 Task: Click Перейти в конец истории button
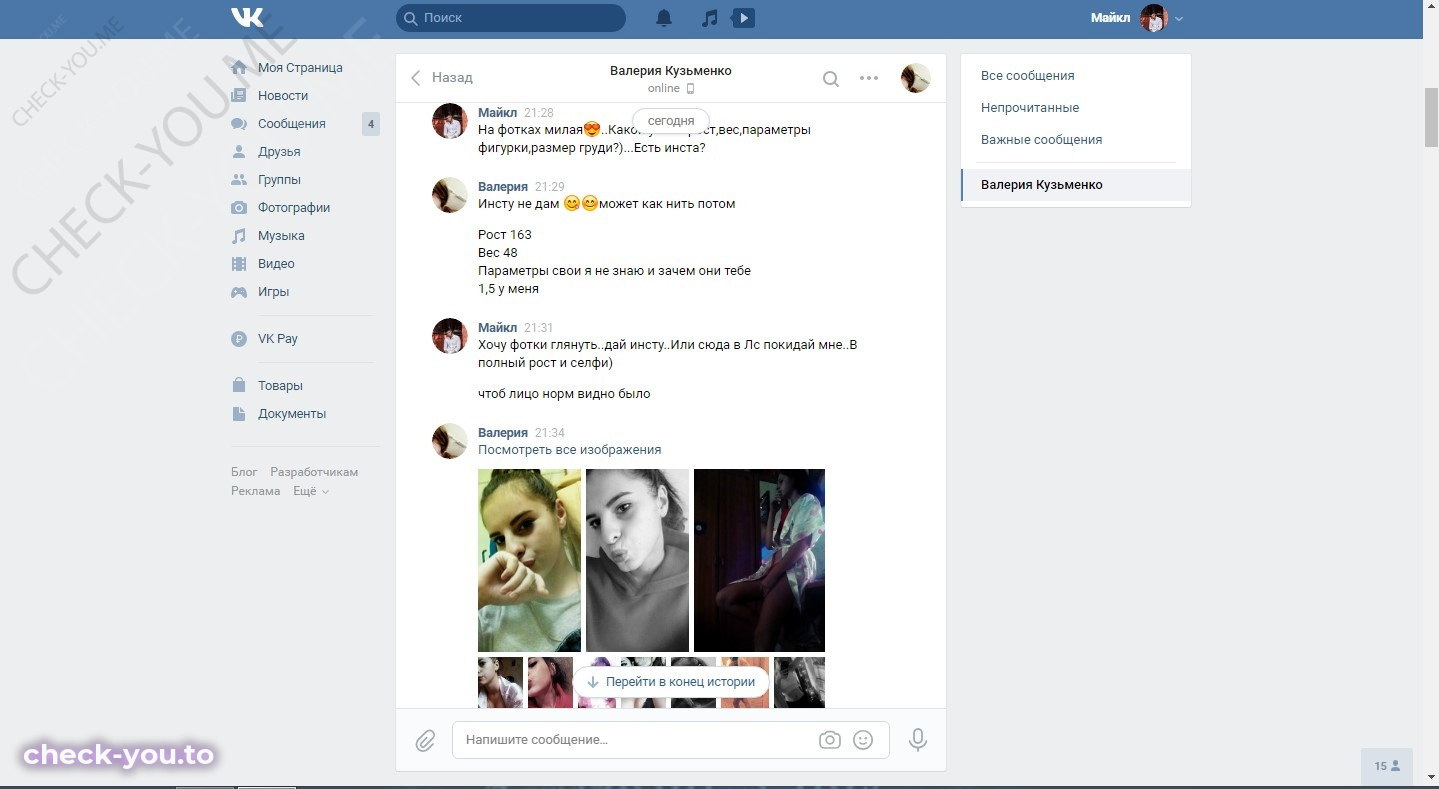tap(671, 682)
